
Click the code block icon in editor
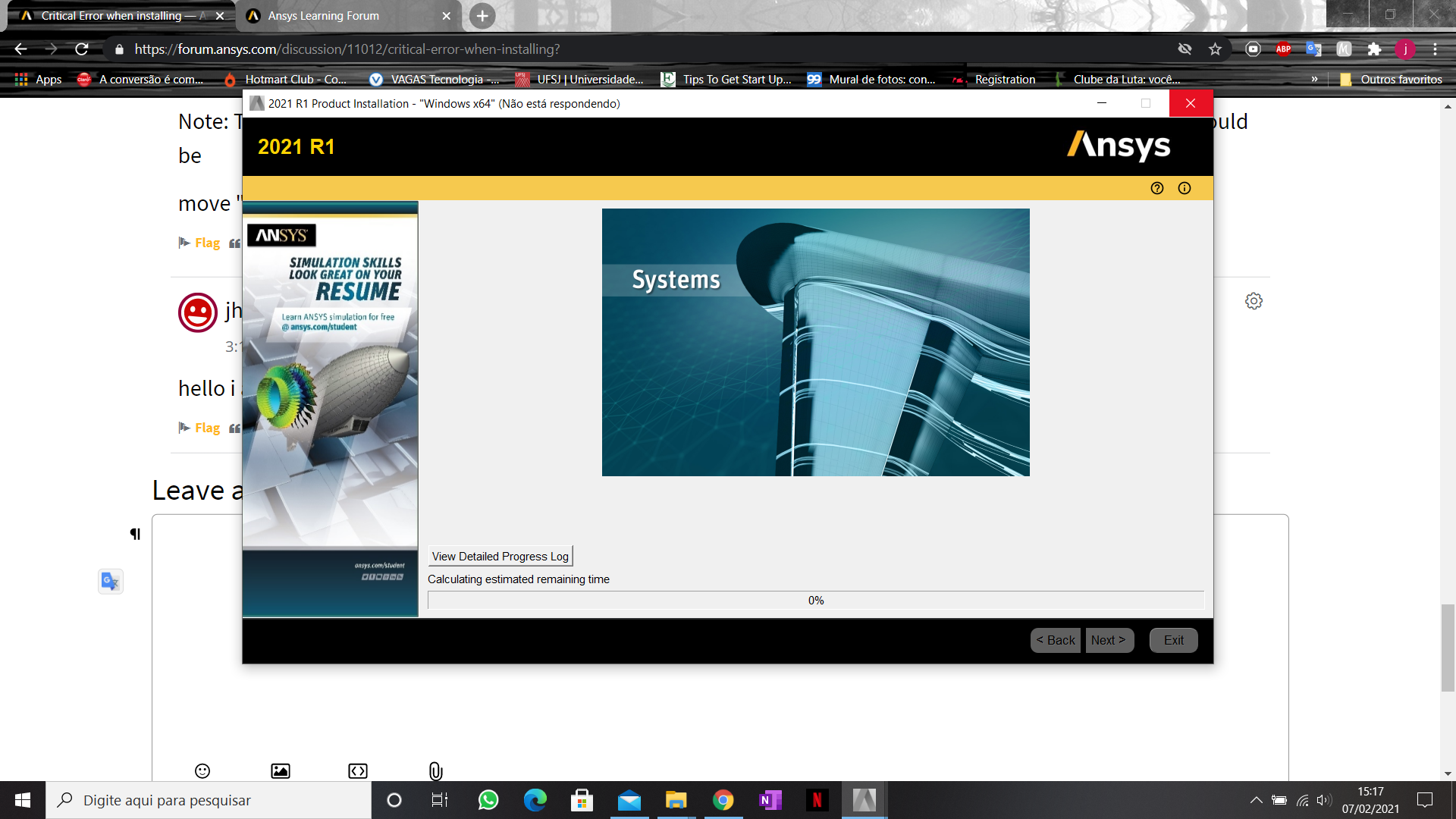click(x=358, y=770)
